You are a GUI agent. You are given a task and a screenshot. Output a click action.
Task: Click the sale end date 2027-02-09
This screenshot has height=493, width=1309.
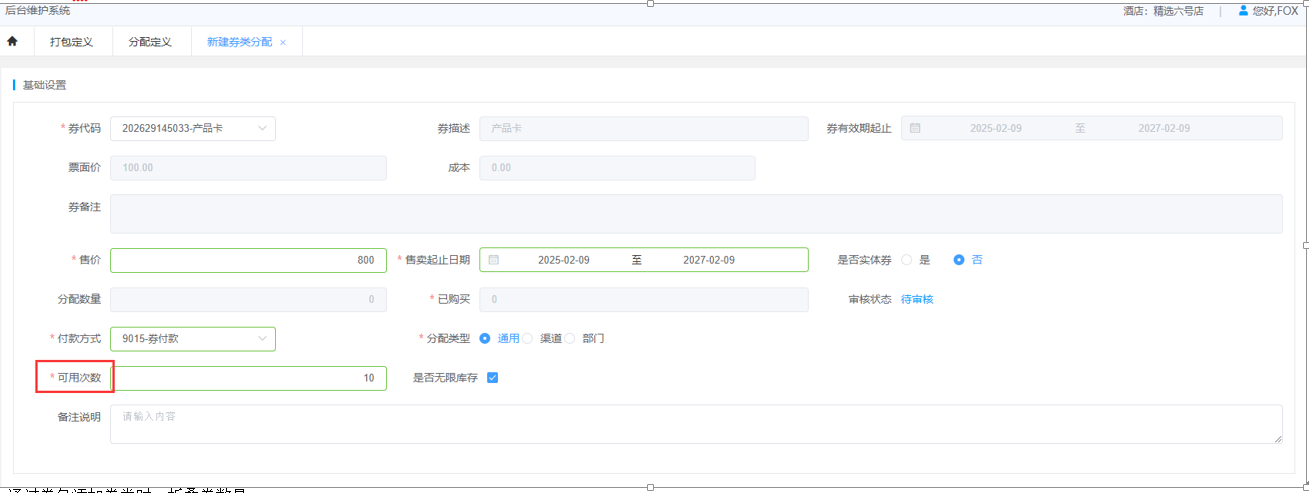[x=709, y=260]
